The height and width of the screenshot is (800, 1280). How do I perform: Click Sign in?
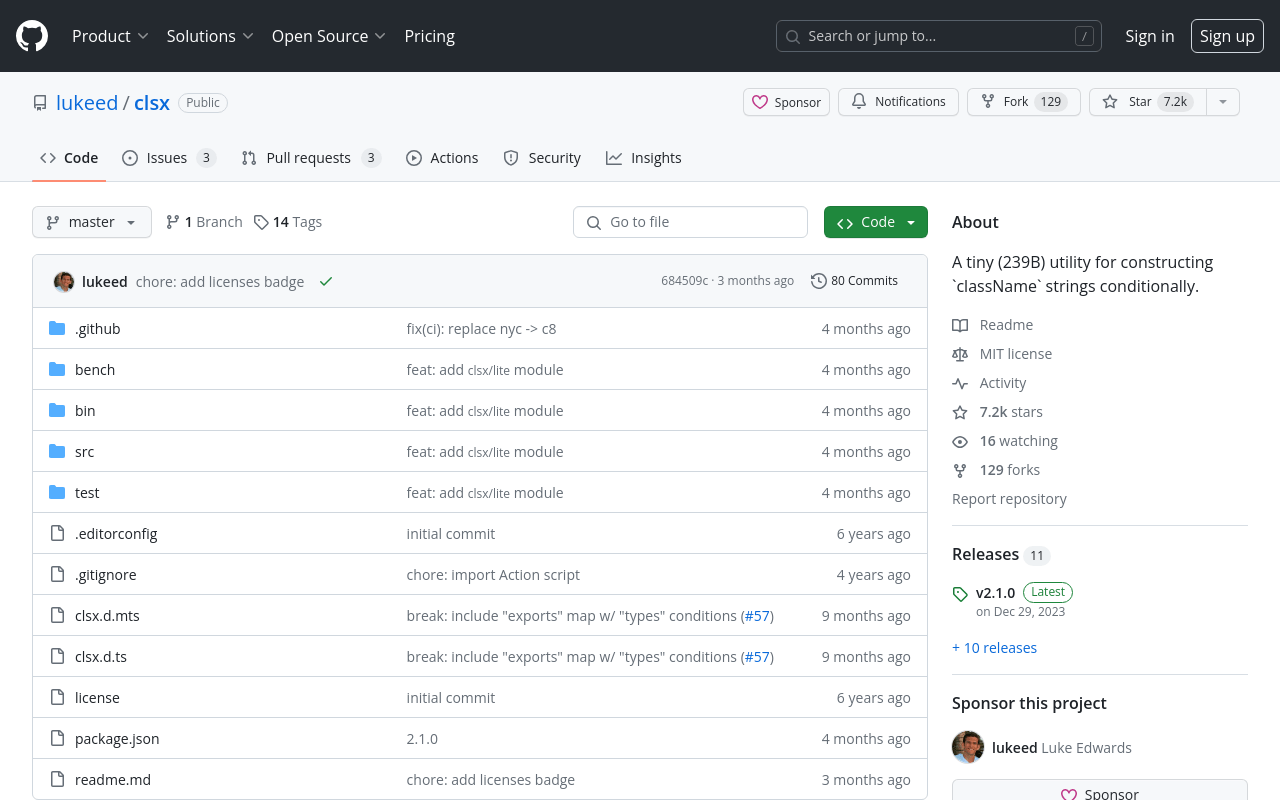point(1150,36)
